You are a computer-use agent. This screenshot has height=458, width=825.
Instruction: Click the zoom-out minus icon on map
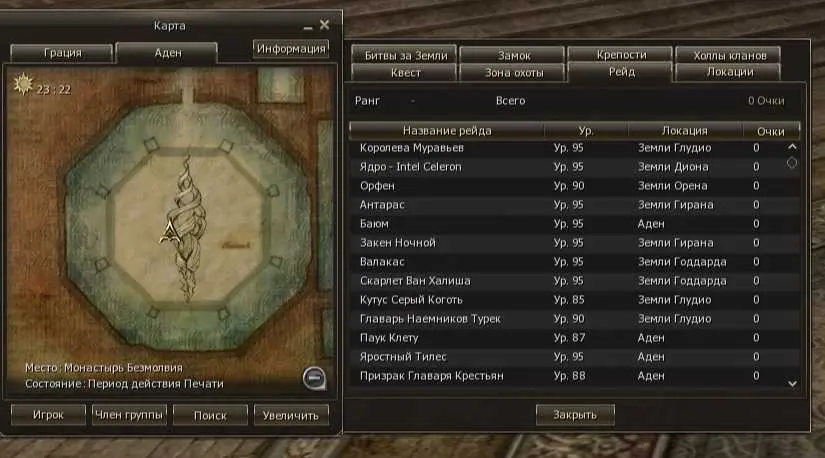[x=314, y=378]
